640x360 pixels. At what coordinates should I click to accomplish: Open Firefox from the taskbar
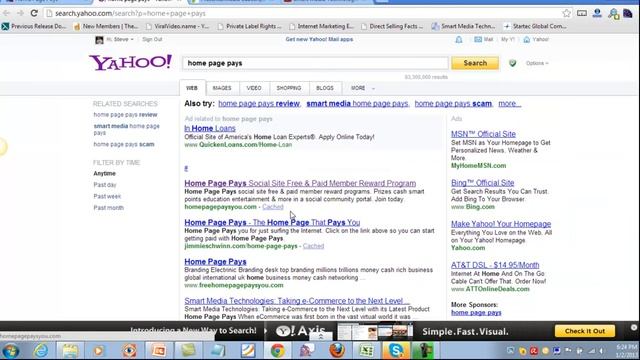pos(337,351)
